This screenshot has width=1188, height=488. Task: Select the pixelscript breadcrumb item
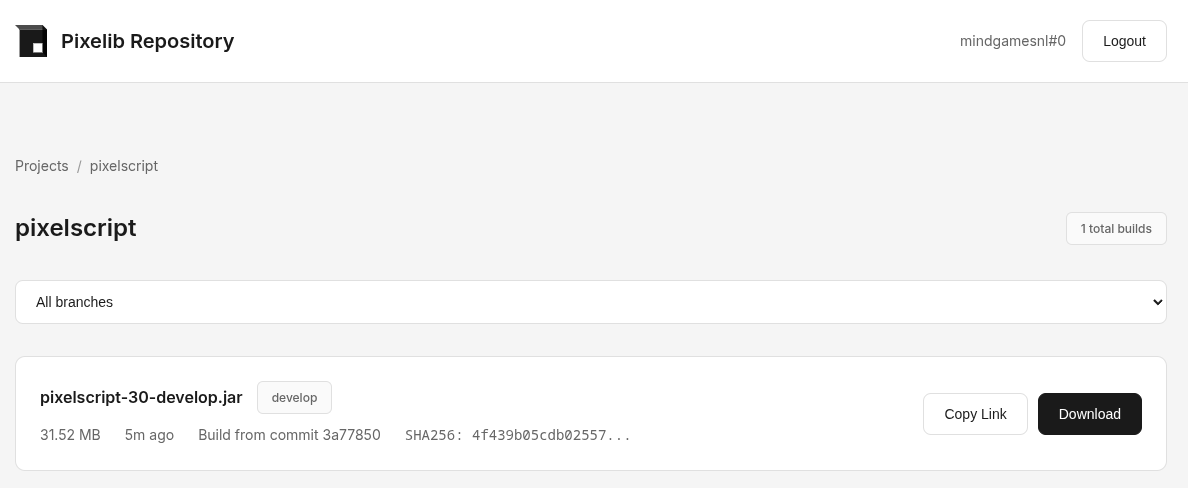[124, 166]
